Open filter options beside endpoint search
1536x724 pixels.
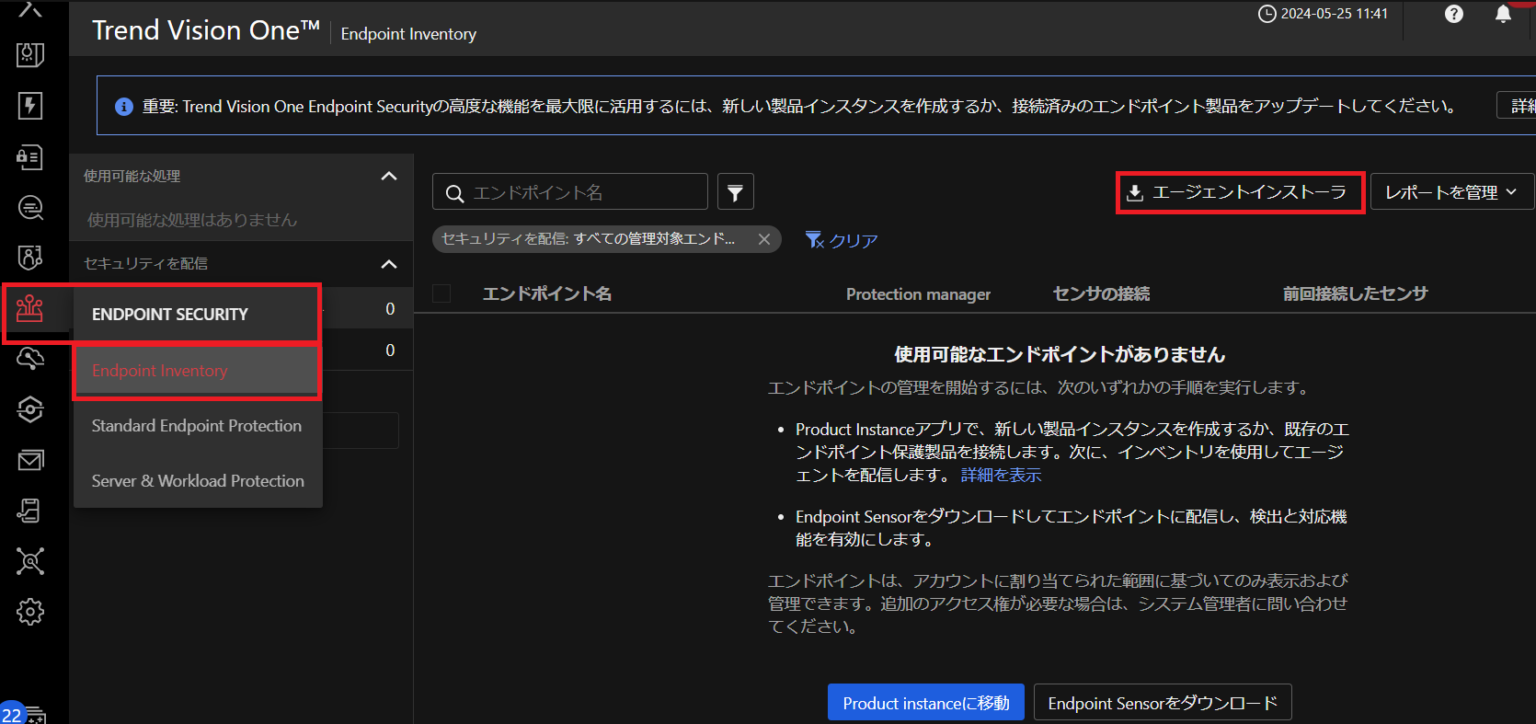pos(735,191)
